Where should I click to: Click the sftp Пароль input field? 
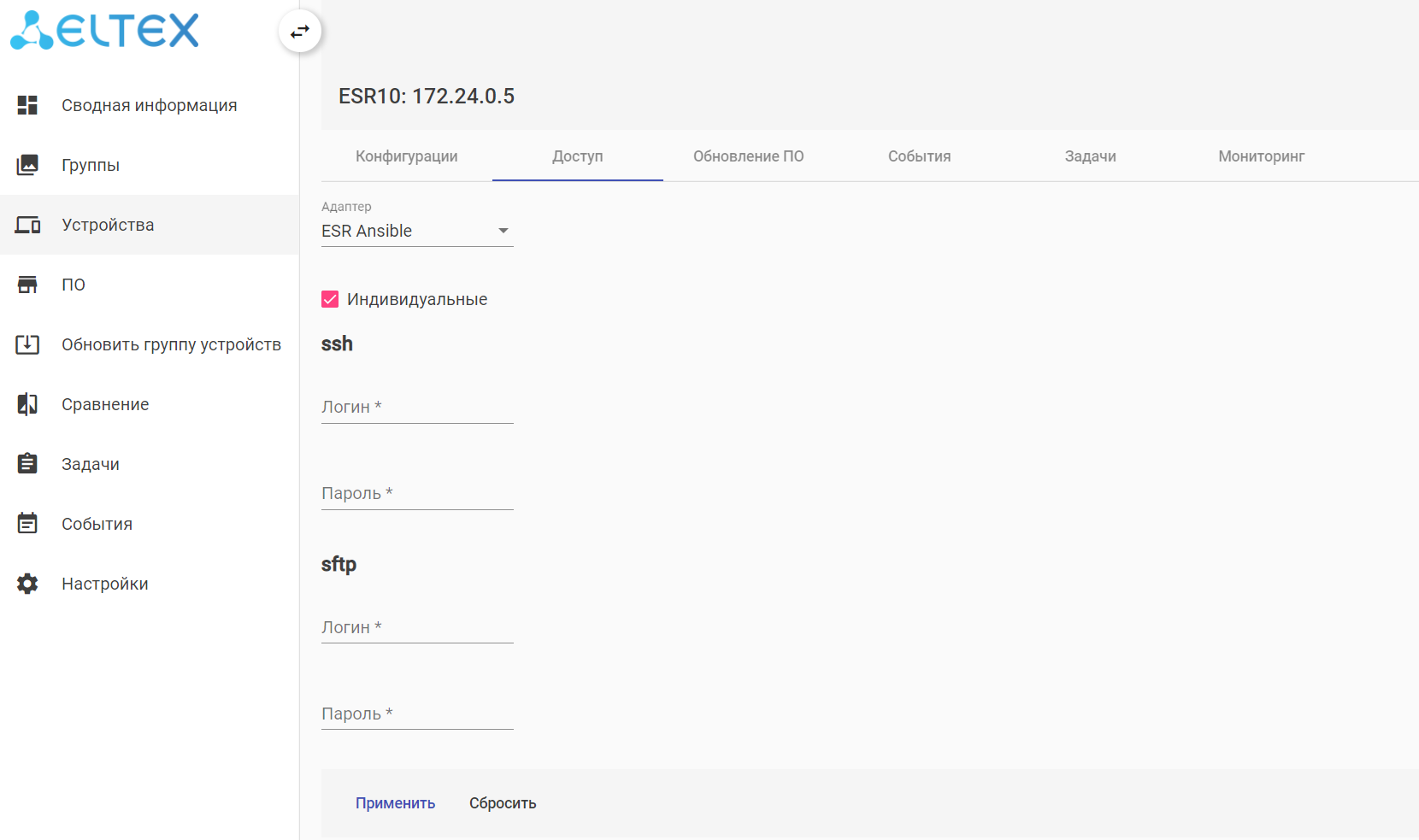pyautogui.click(x=417, y=714)
